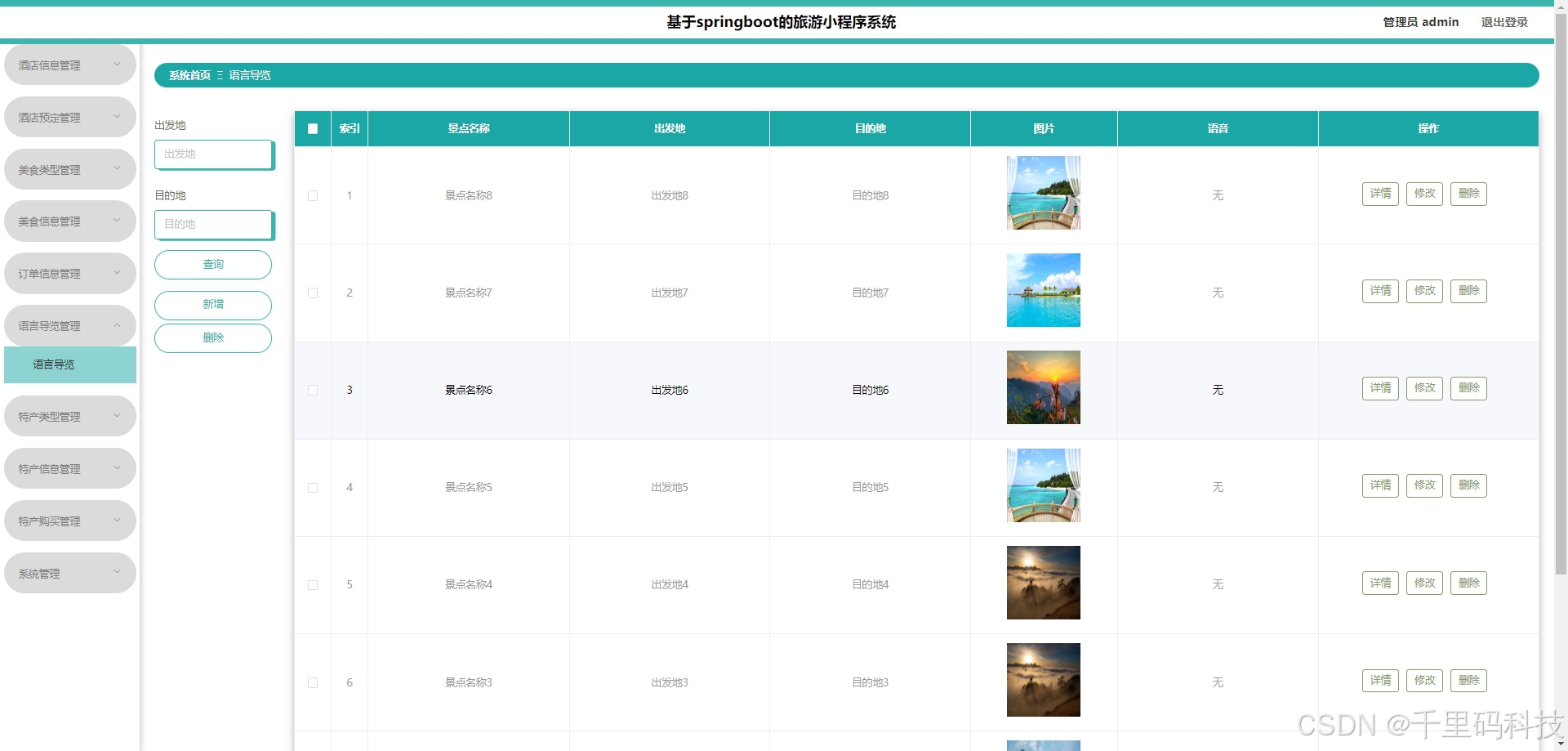Open the sunset thumbnail for 景点名称6
The image size is (1568, 751).
[x=1044, y=387]
